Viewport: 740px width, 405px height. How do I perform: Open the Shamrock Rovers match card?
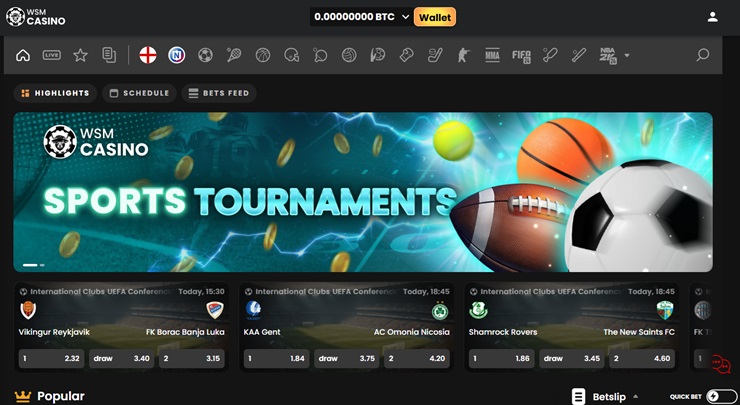click(x=572, y=327)
